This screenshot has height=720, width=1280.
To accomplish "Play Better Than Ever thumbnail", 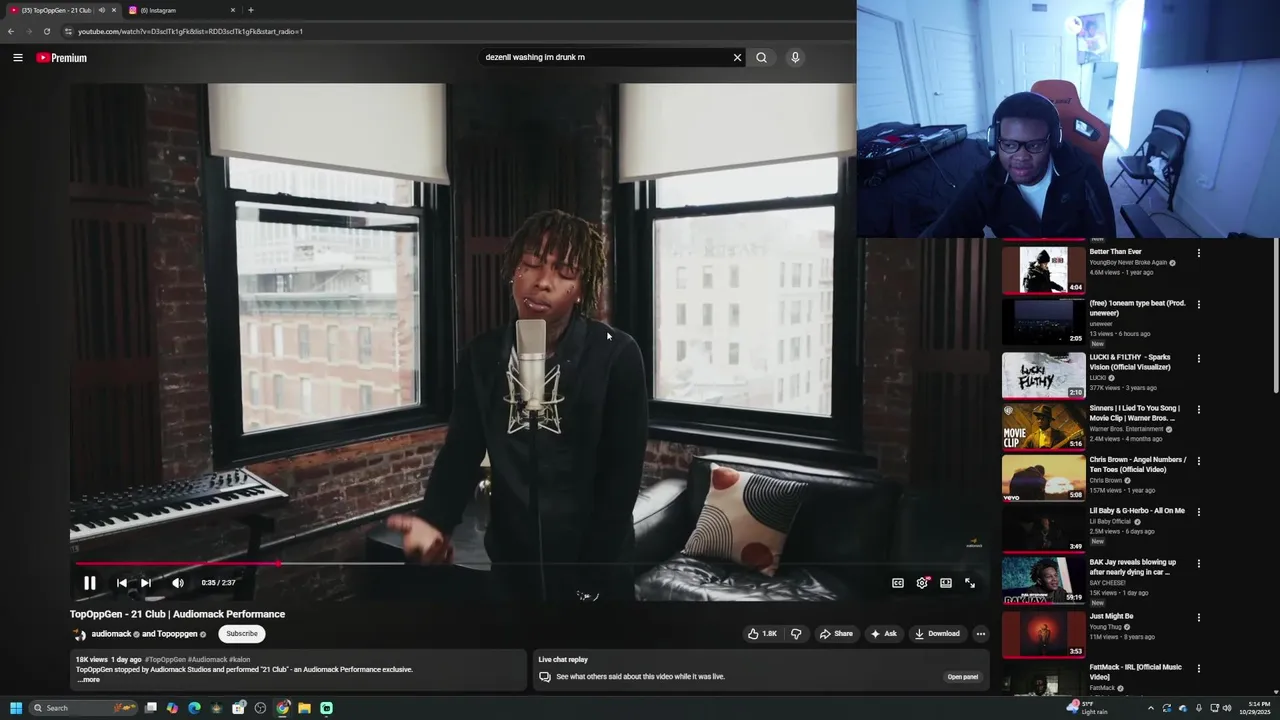I will (x=1043, y=270).
